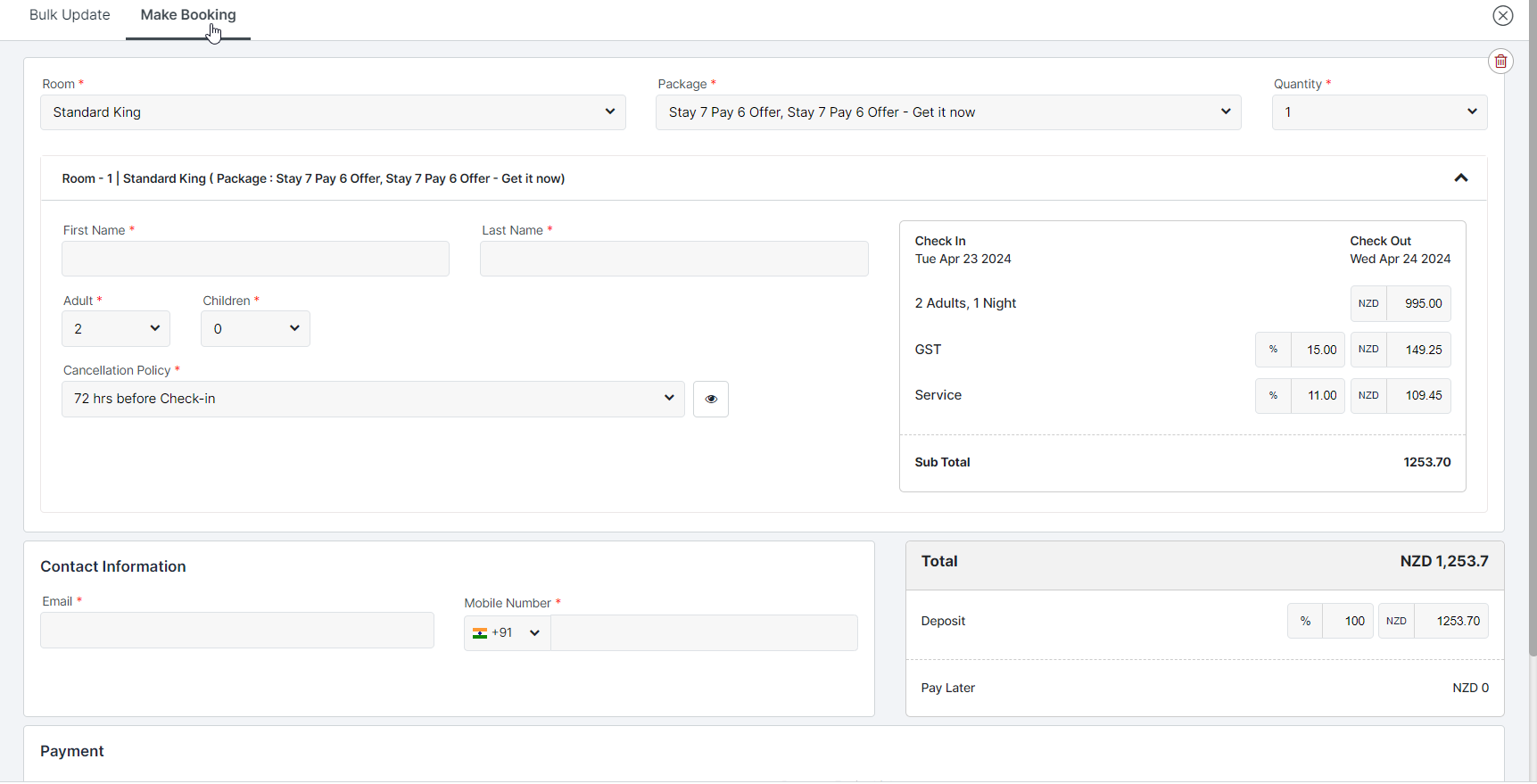Screen dimensions: 1537x784
Task: Close the booking panel with X icon
Action: (x=1503, y=15)
